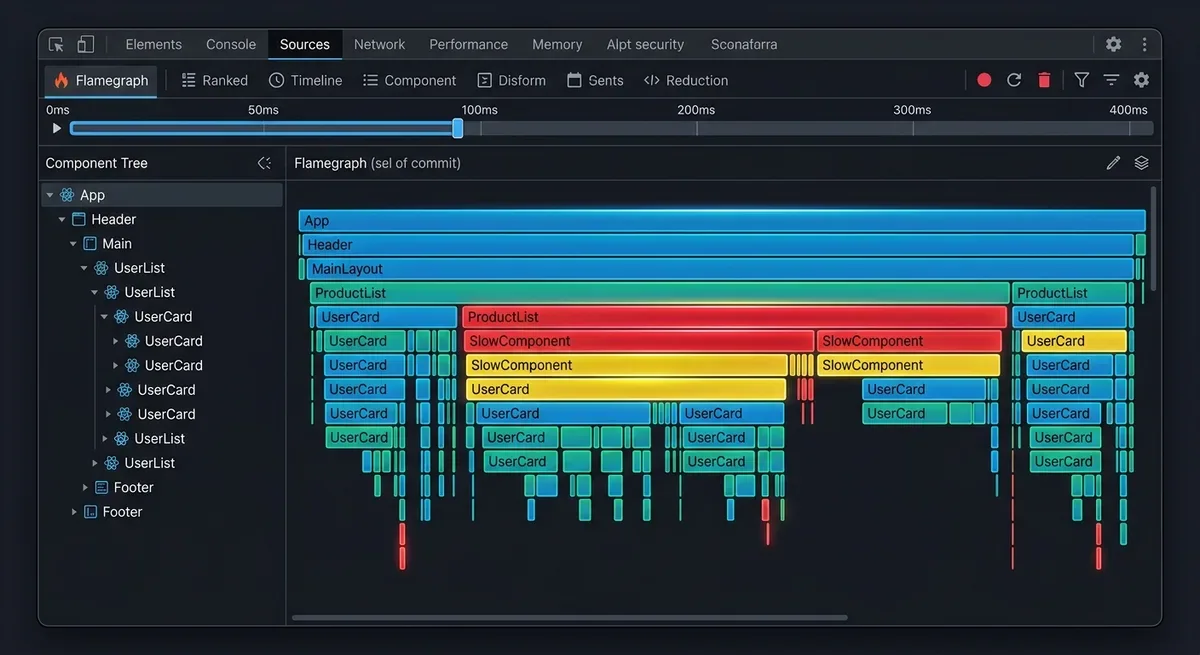
Task: Select the wide green ProductList bar
Action: pyautogui.click(x=660, y=293)
